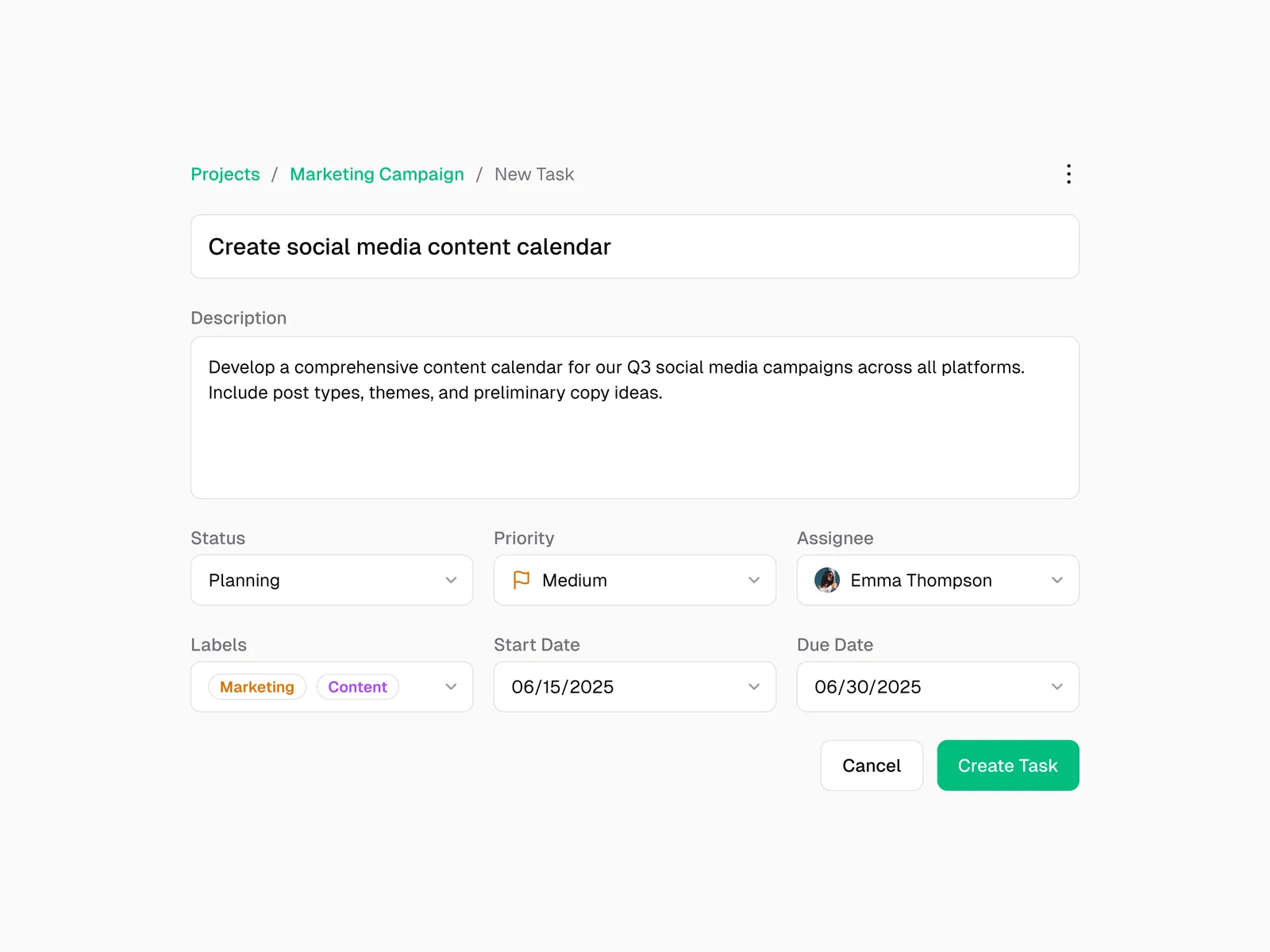Open the Start Date picker showing 06/15/2025
Image resolution: width=1270 pixels, height=952 pixels.
(619, 687)
